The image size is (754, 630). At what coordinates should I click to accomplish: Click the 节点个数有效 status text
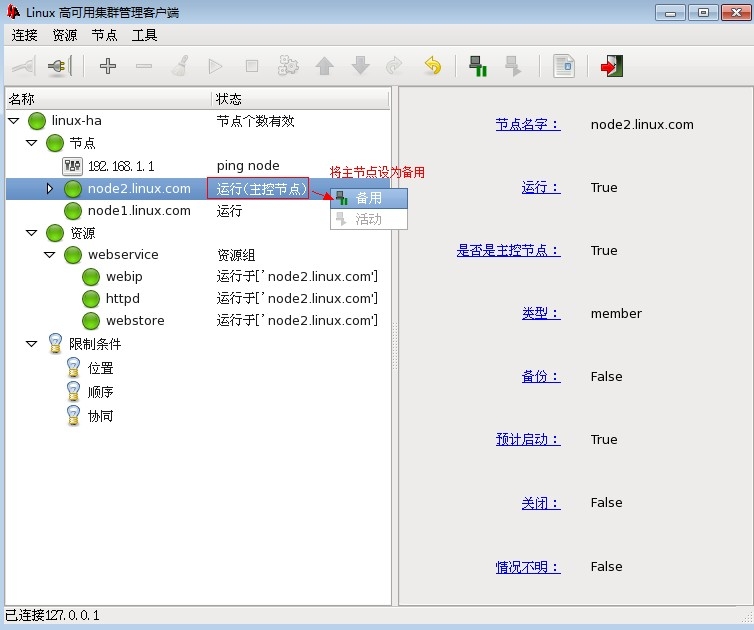tap(255, 121)
